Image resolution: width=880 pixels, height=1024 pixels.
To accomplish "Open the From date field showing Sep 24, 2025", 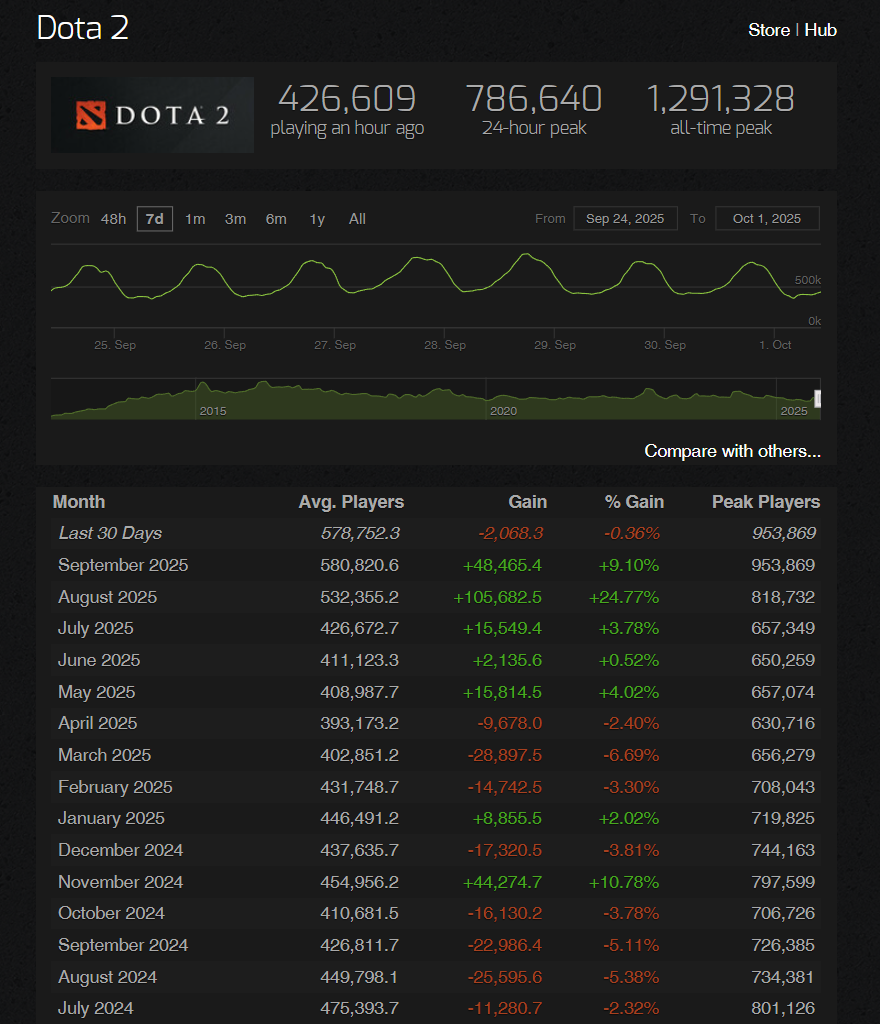I will (625, 217).
